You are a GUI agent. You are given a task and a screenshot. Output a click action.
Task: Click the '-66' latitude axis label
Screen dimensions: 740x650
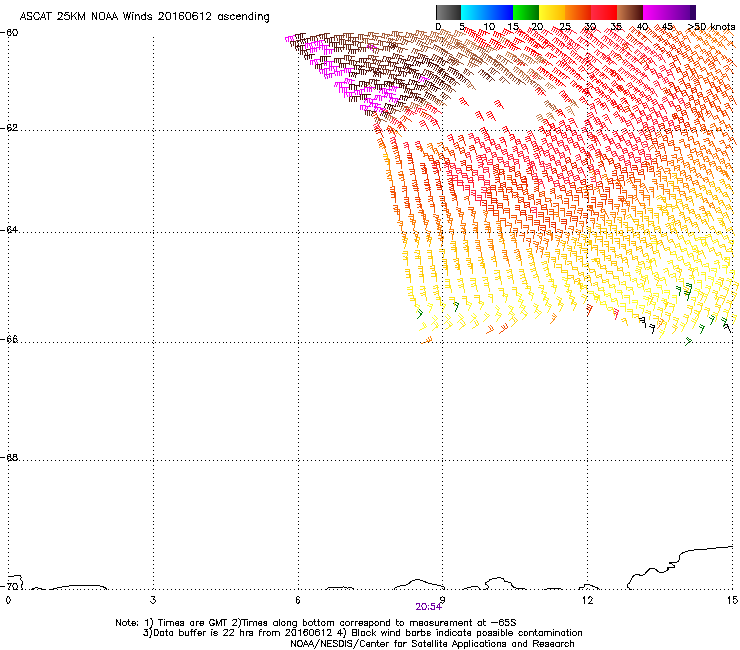coord(10,339)
